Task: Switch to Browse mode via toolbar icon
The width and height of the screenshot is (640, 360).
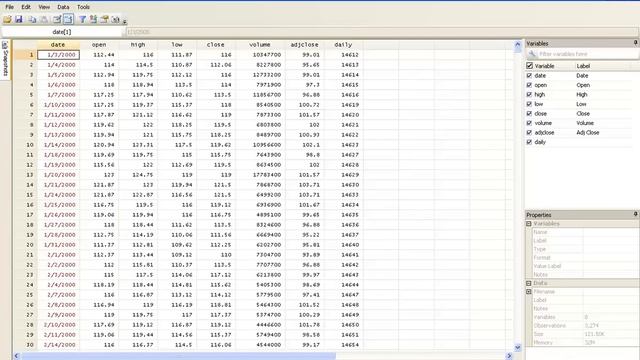Action: pyautogui.click(x=68, y=19)
